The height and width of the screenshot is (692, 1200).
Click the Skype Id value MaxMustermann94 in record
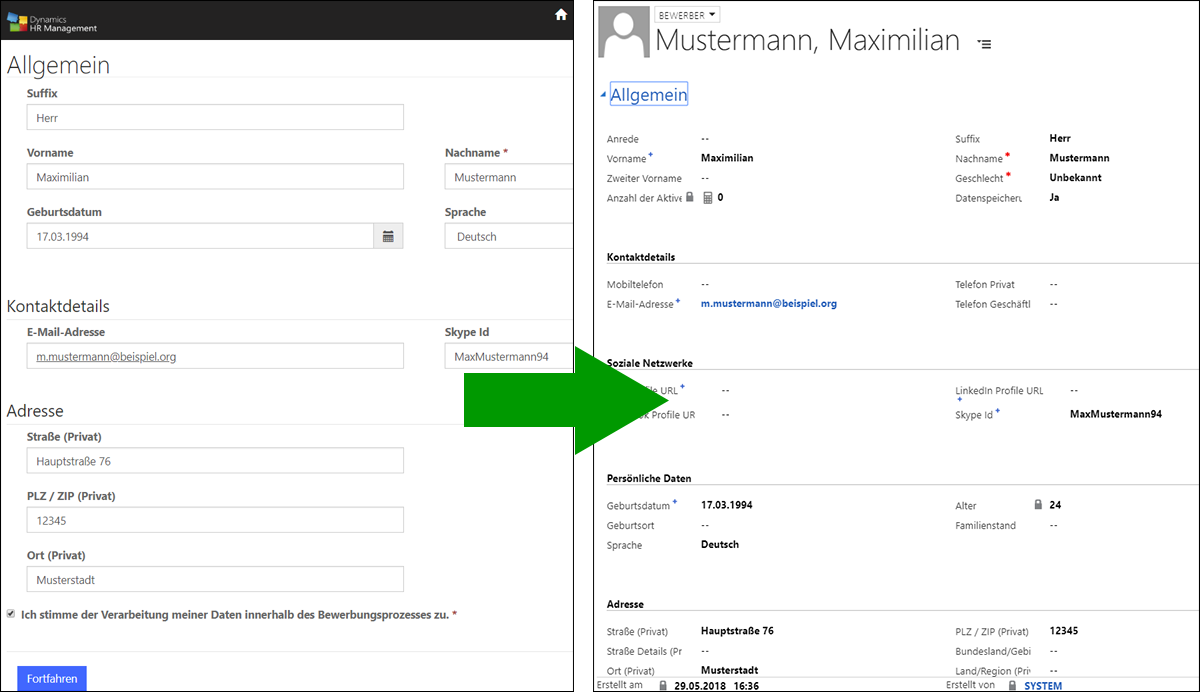point(1116,413)
